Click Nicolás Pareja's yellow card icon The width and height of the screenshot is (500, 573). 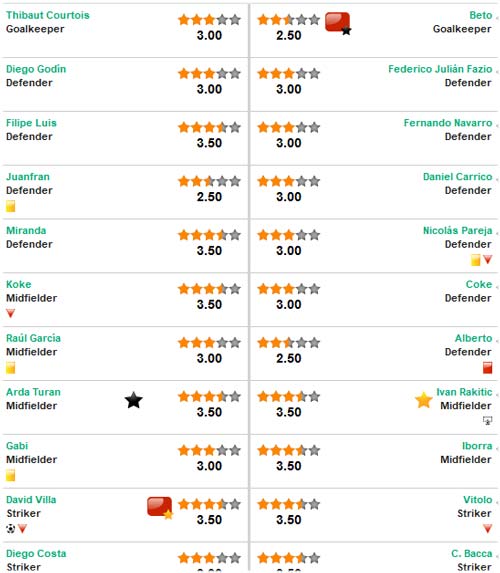click(475, 260)
